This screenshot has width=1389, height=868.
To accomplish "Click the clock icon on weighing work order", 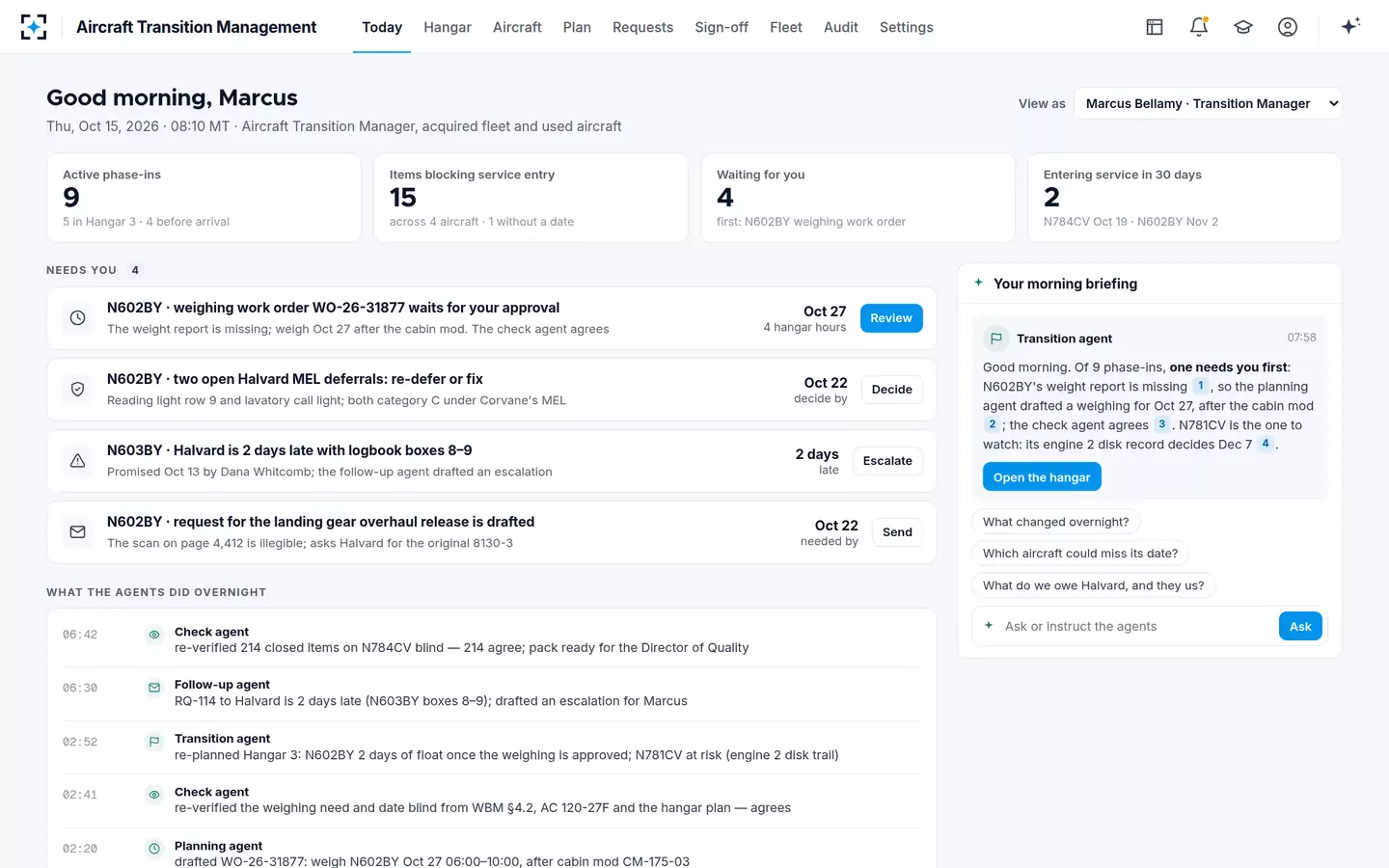I will (x=78, y=318).
